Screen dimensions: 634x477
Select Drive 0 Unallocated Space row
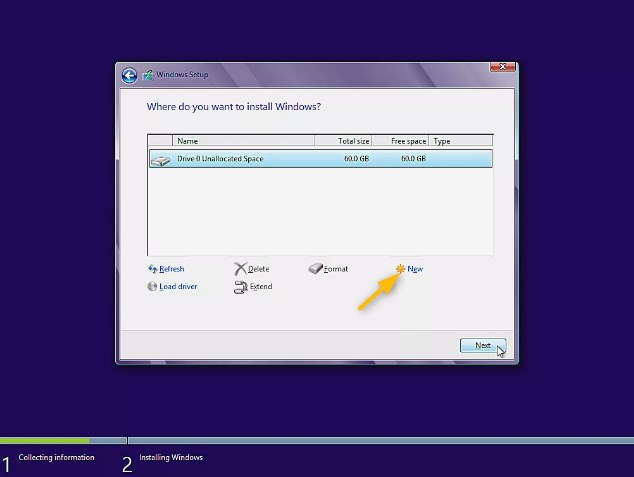point(321,158)
